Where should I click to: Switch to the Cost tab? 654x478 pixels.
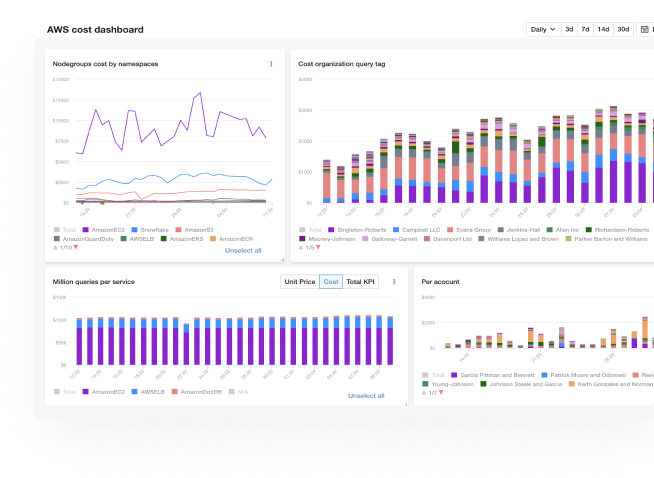click(331, 282)
